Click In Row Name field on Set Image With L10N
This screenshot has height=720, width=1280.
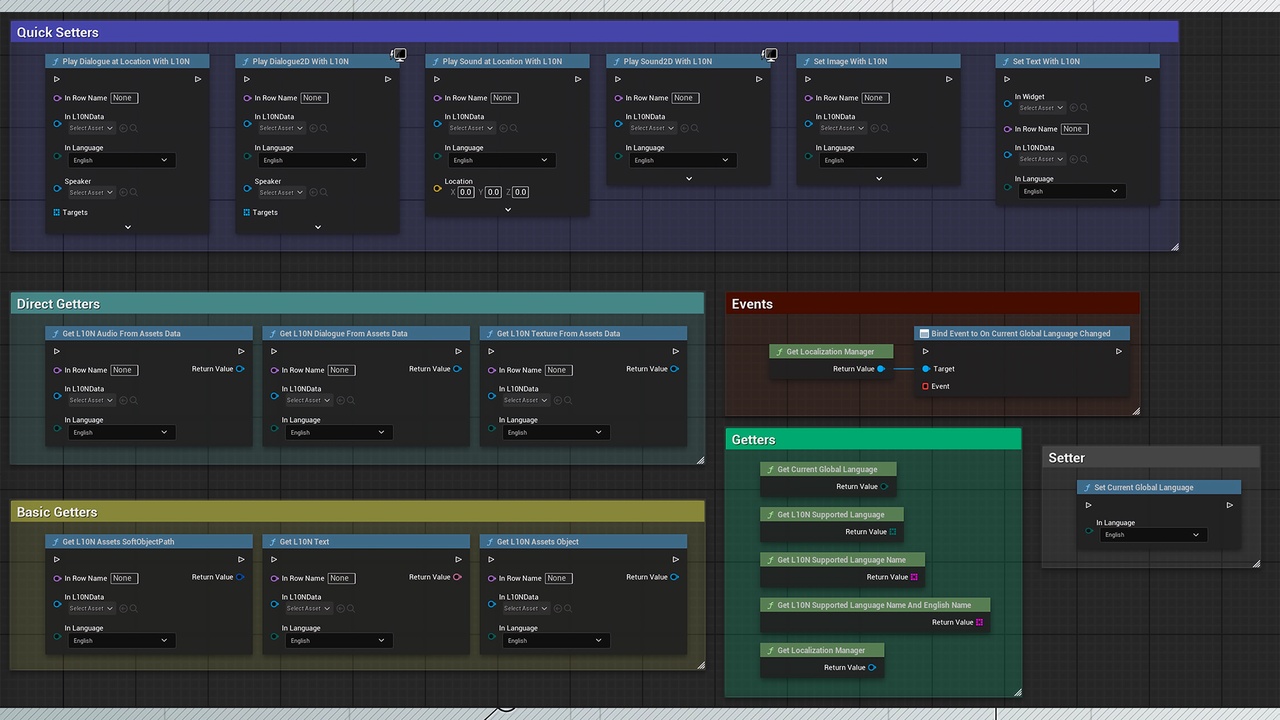(x=874, y=98)
